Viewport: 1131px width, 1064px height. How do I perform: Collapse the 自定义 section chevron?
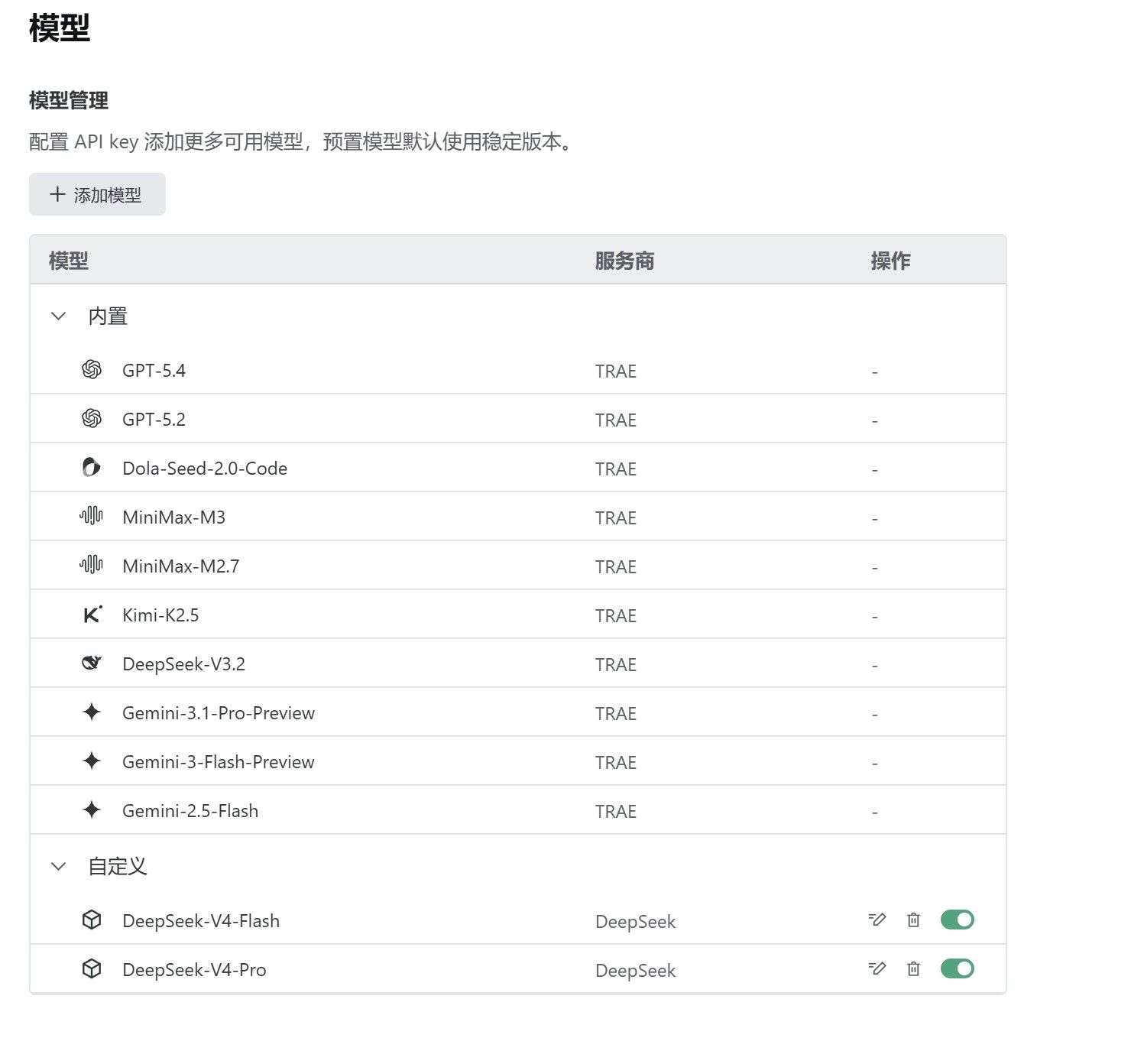click(x=58, y=866)
